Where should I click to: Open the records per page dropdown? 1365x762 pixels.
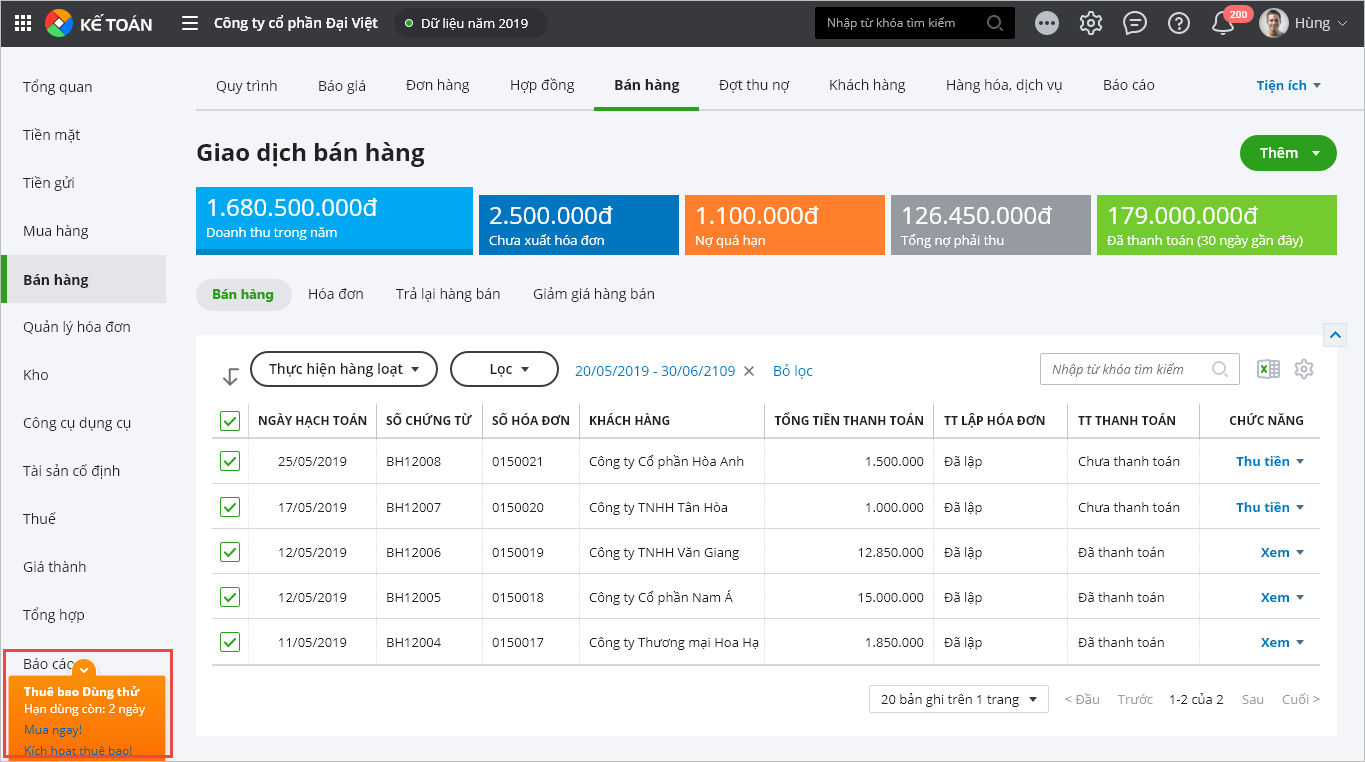point(958,699)
